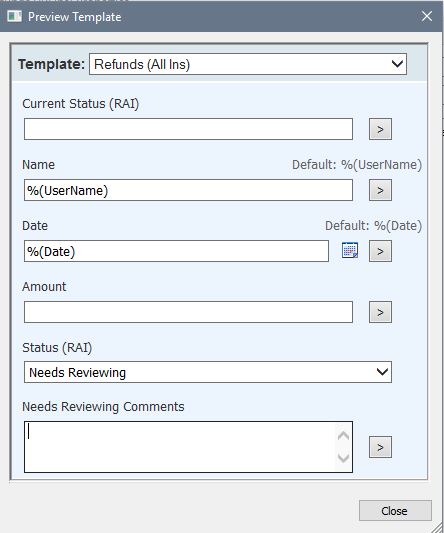This screenshot has height=533, width=444.
Task: Click the arrow button beside Amount field
Action: (380, 312)
